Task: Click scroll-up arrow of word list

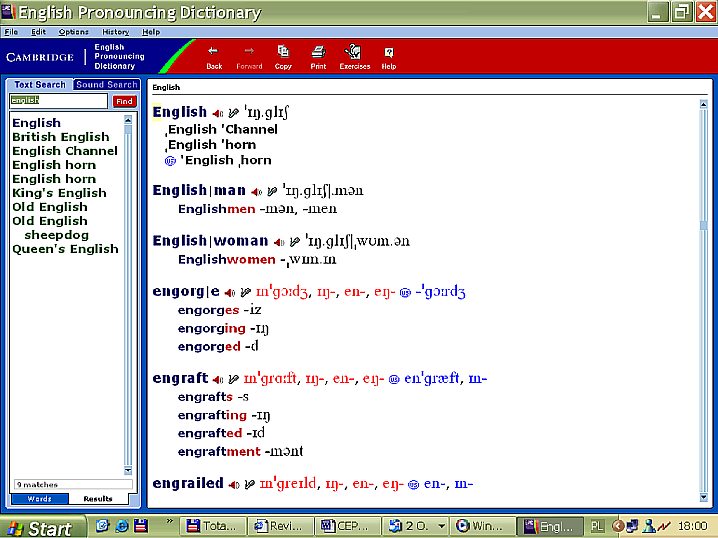Action: [128, 120]
